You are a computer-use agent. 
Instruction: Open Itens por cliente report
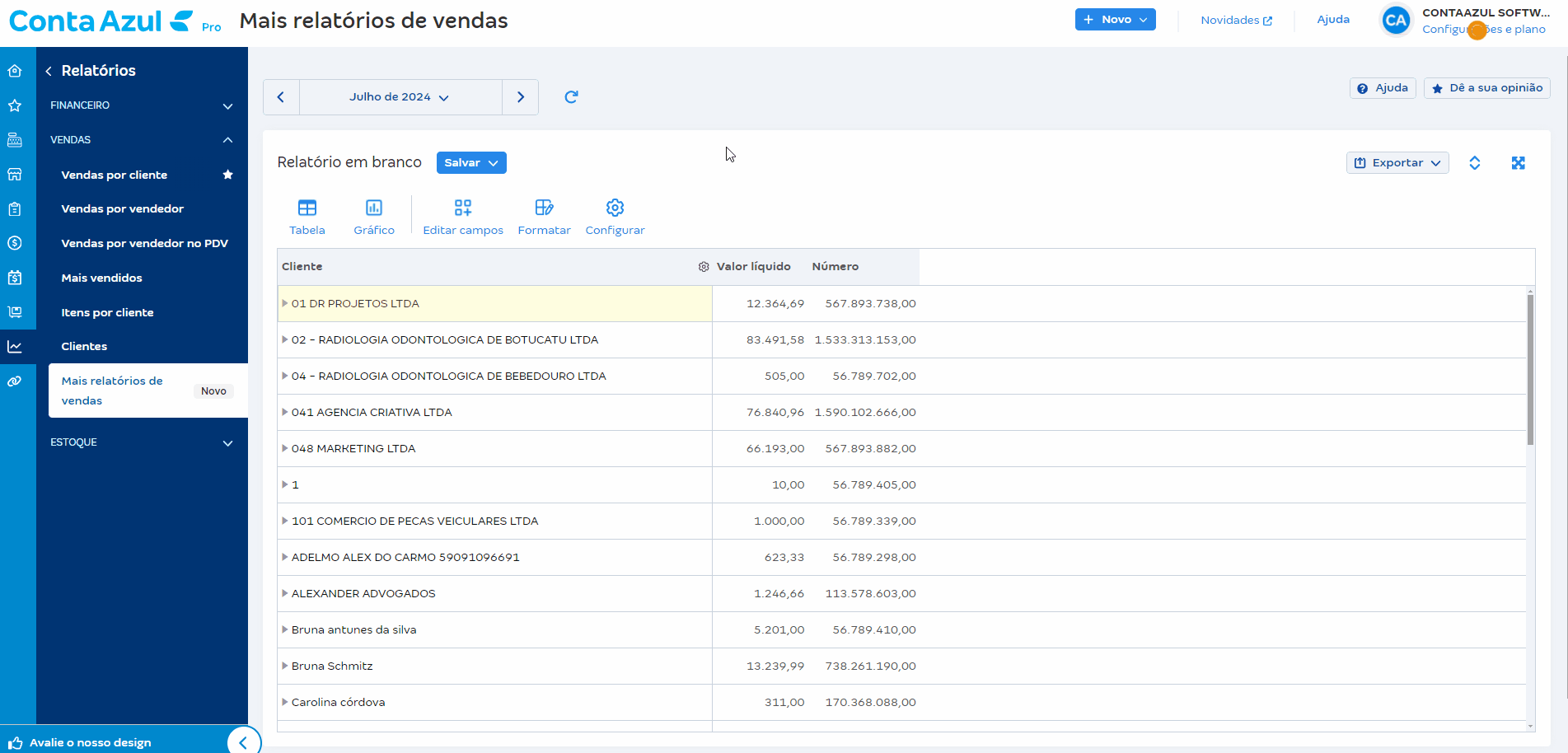point(108,313)
